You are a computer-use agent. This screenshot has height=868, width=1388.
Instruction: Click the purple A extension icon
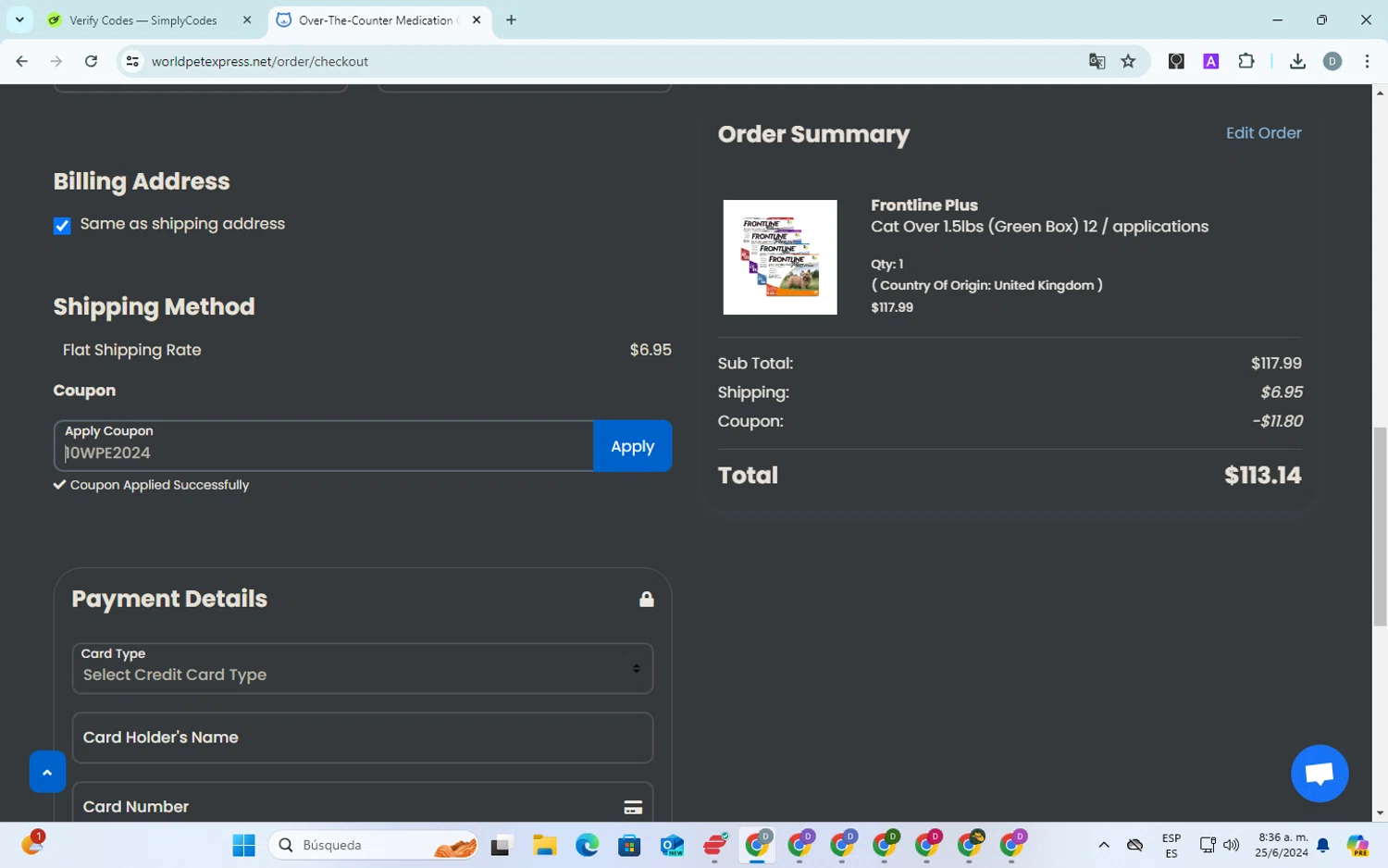(x=1210, y=61)
